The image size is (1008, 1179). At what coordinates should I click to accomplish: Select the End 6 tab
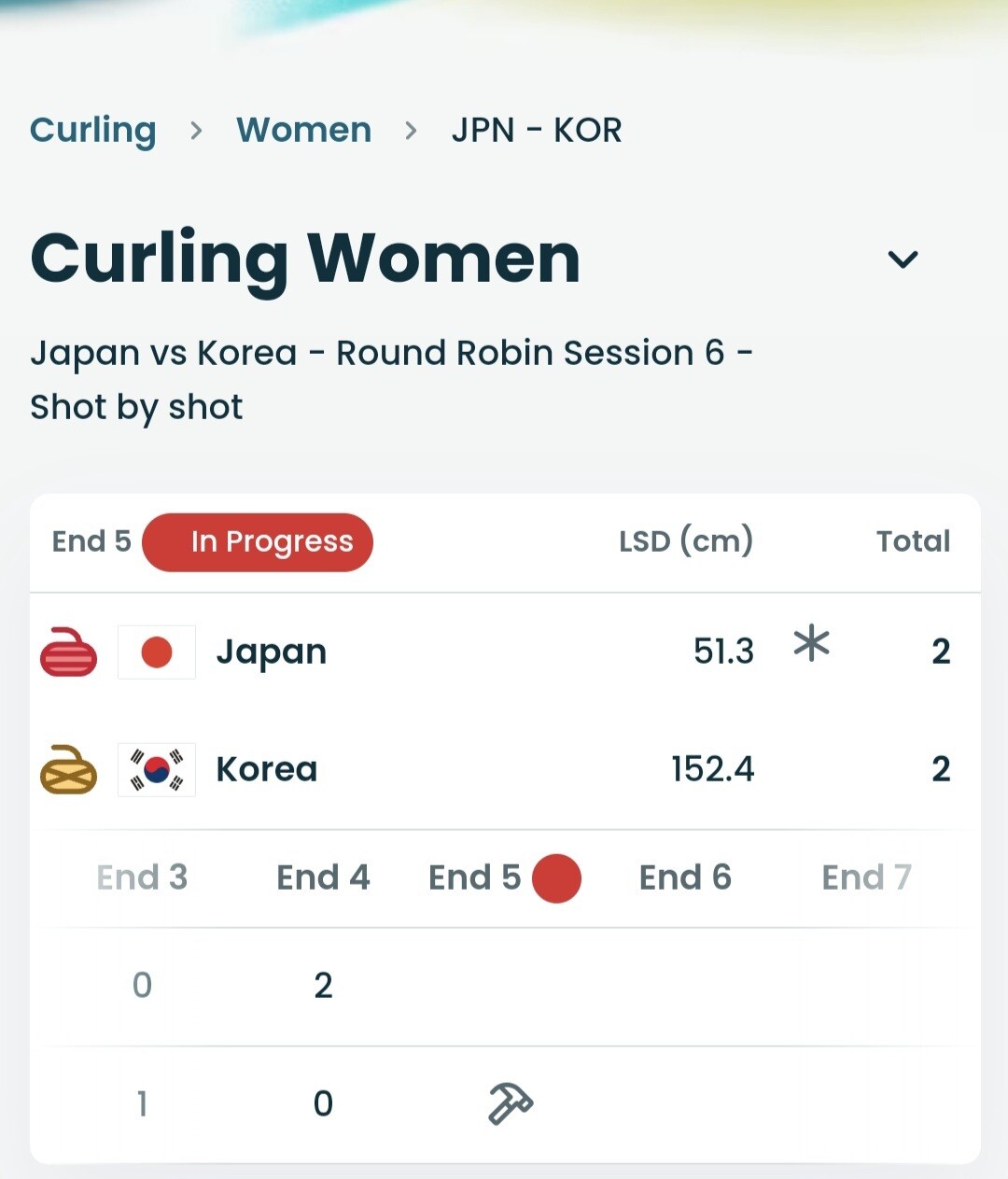685,877
